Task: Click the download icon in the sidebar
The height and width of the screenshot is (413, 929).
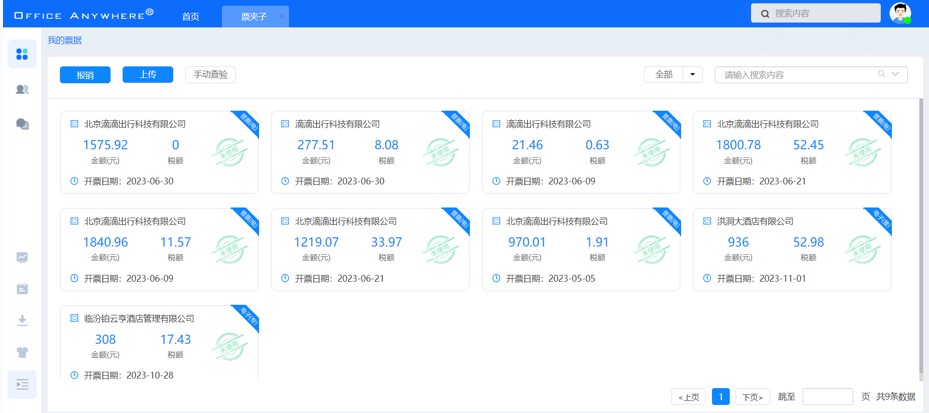Action: (22, 320)
